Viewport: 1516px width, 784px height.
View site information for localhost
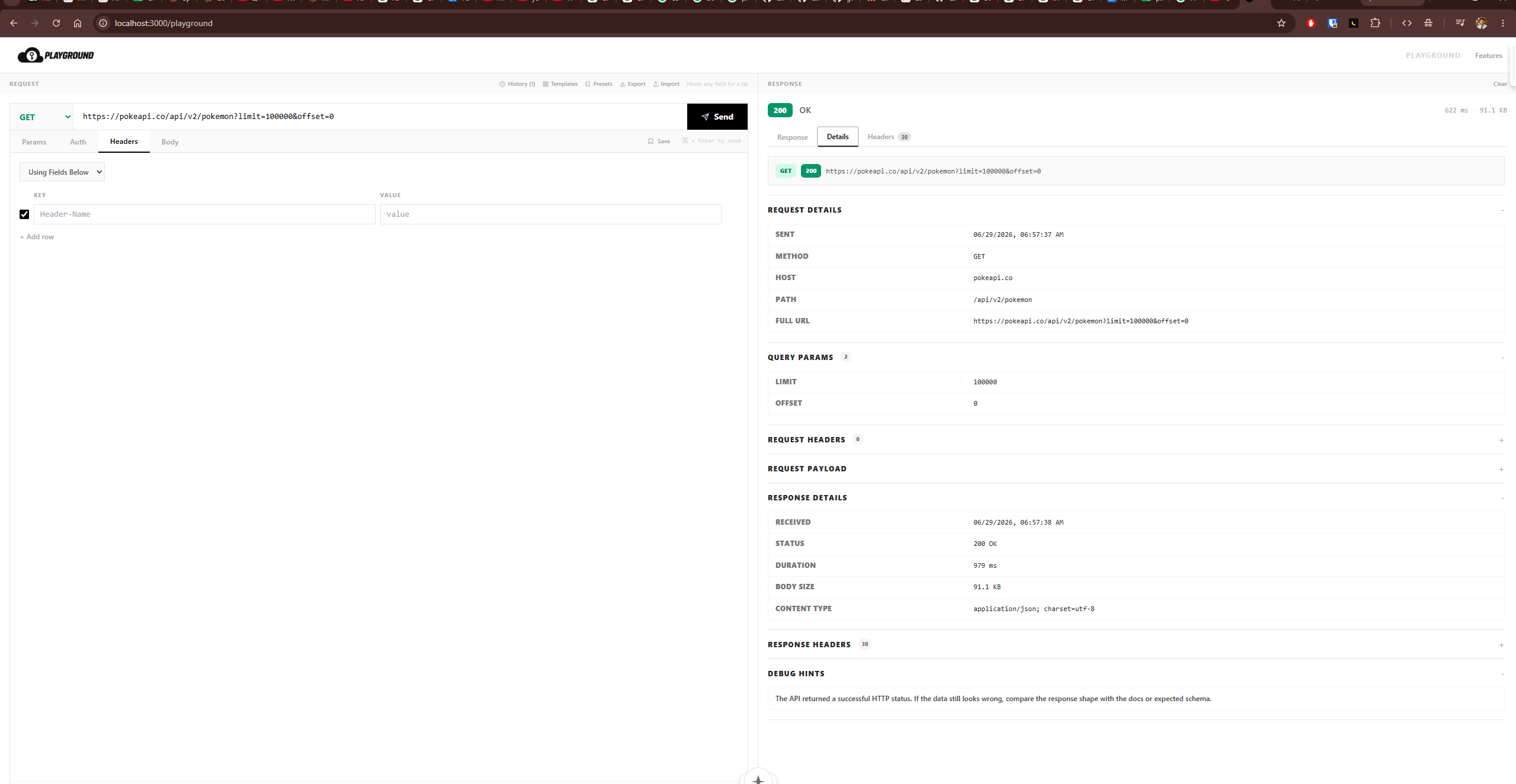click(x=103, y=23)
